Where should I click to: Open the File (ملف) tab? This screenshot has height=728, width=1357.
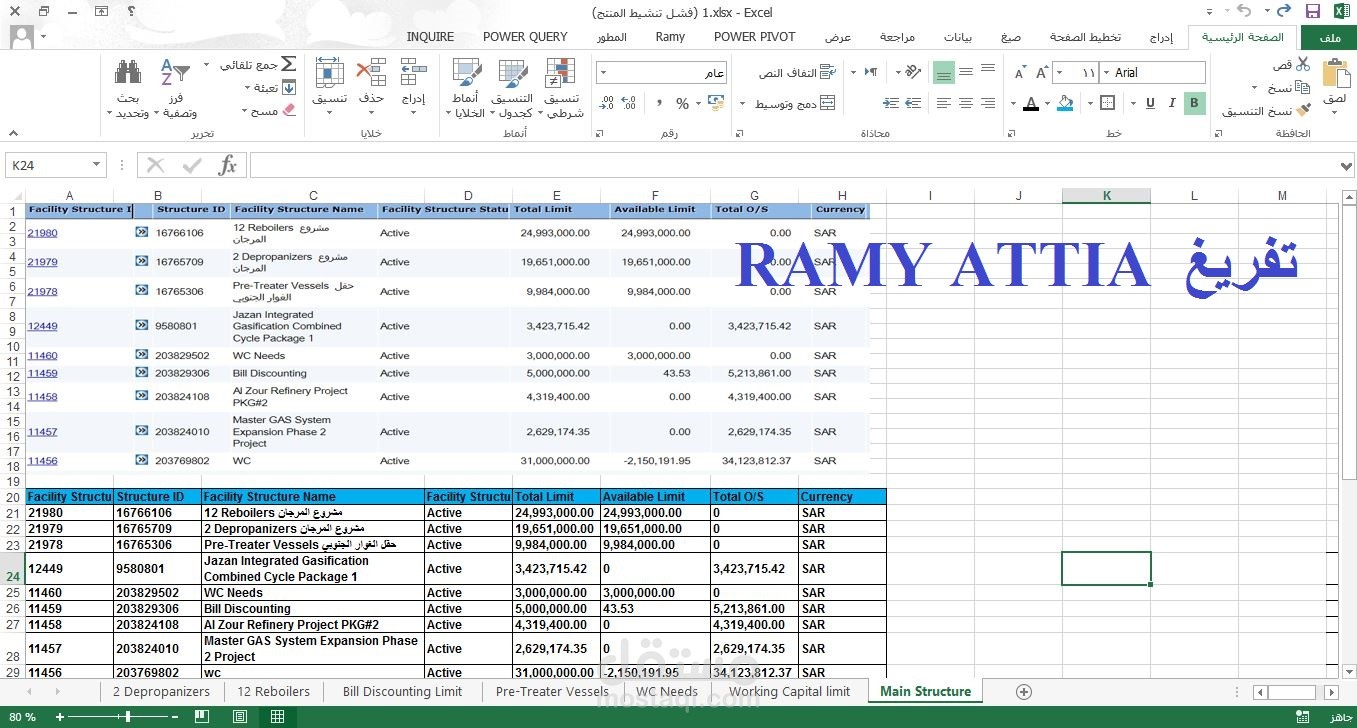click(1329, 37)
